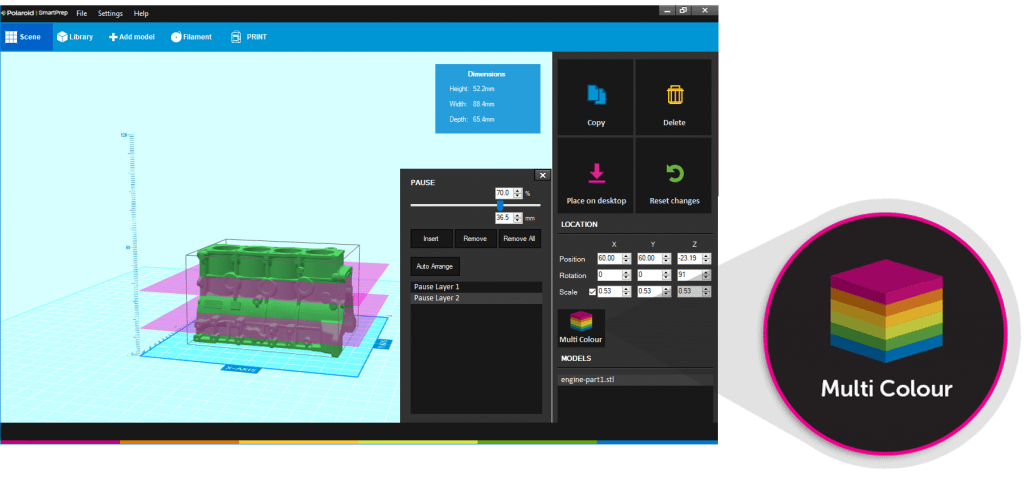Select Pause Layer 2 in list
Viewport: 1024px width, 495px height.
tap(476, 298)
